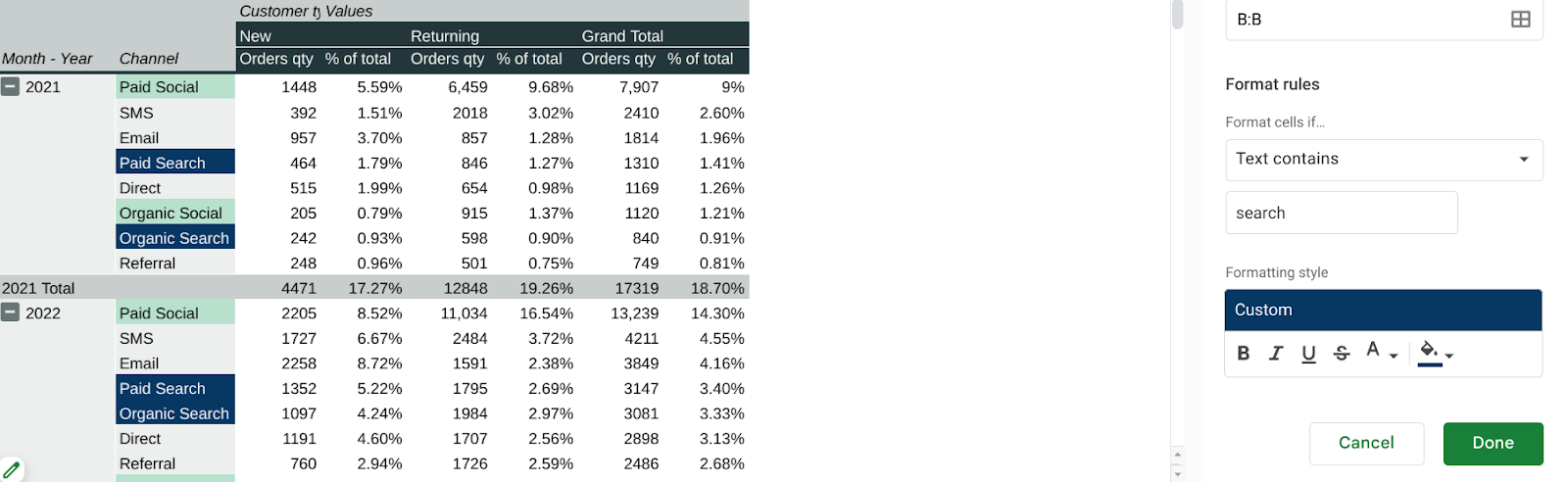Click the green pencil edit icon

(12, 469)
